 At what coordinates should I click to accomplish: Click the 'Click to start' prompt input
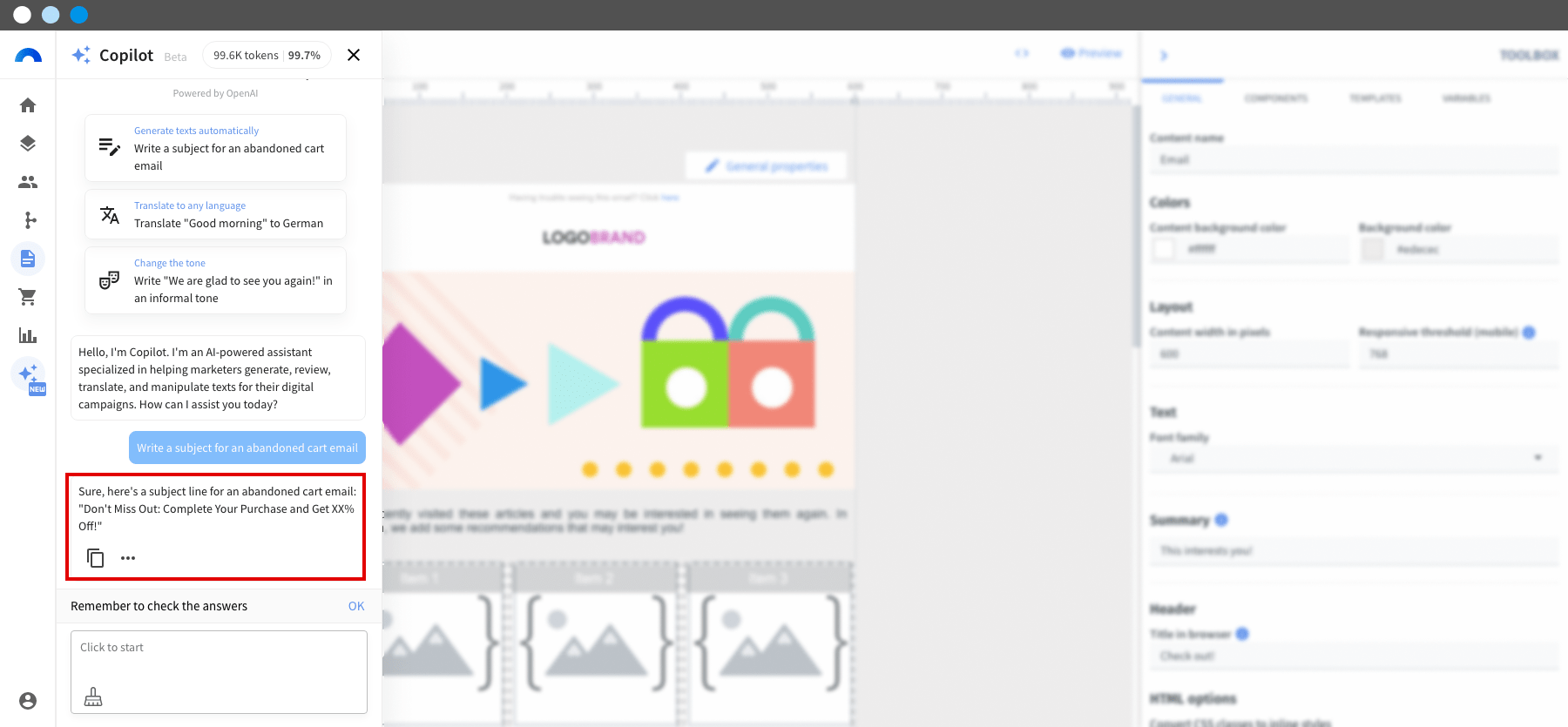(x=219, y=672)
